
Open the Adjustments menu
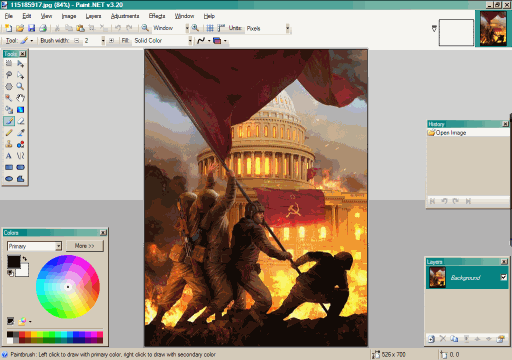pos(125,16)
